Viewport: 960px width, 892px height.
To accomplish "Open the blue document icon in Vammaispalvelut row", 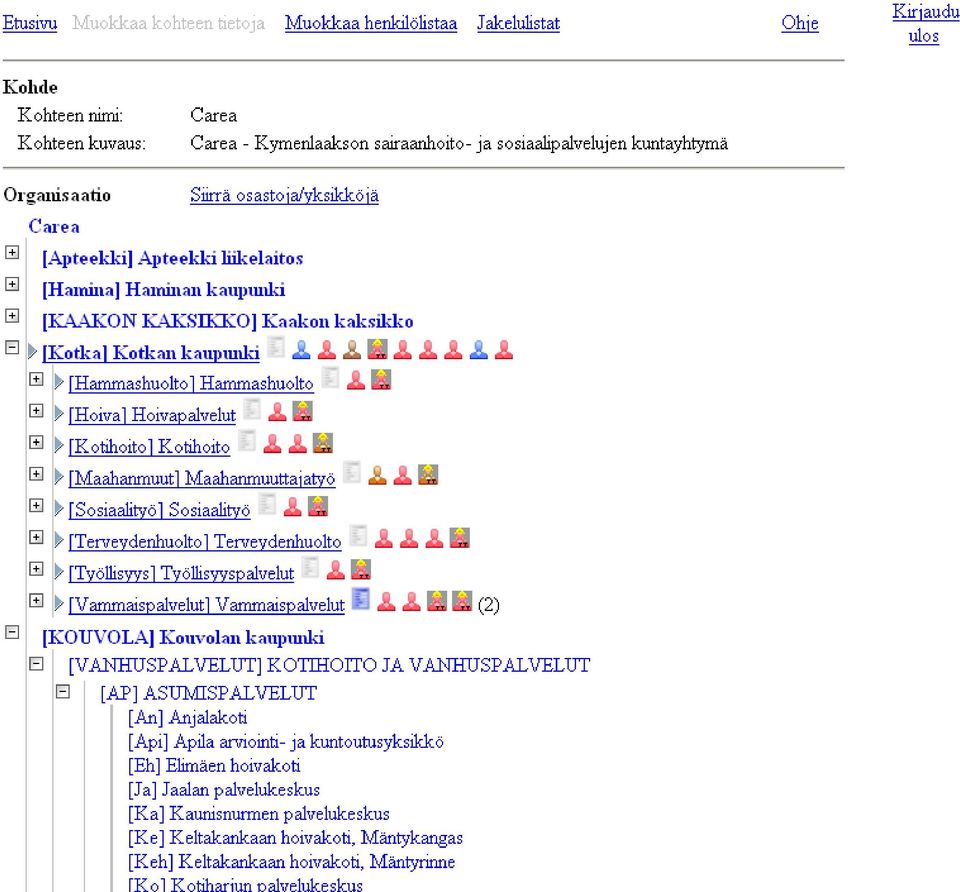I will (361, 599).
